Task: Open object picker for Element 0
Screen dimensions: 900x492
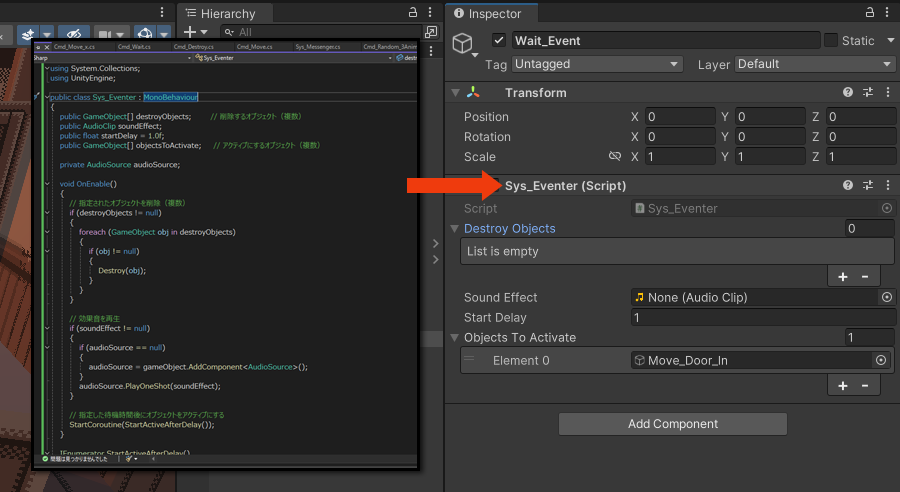Action: coord(881,361)
